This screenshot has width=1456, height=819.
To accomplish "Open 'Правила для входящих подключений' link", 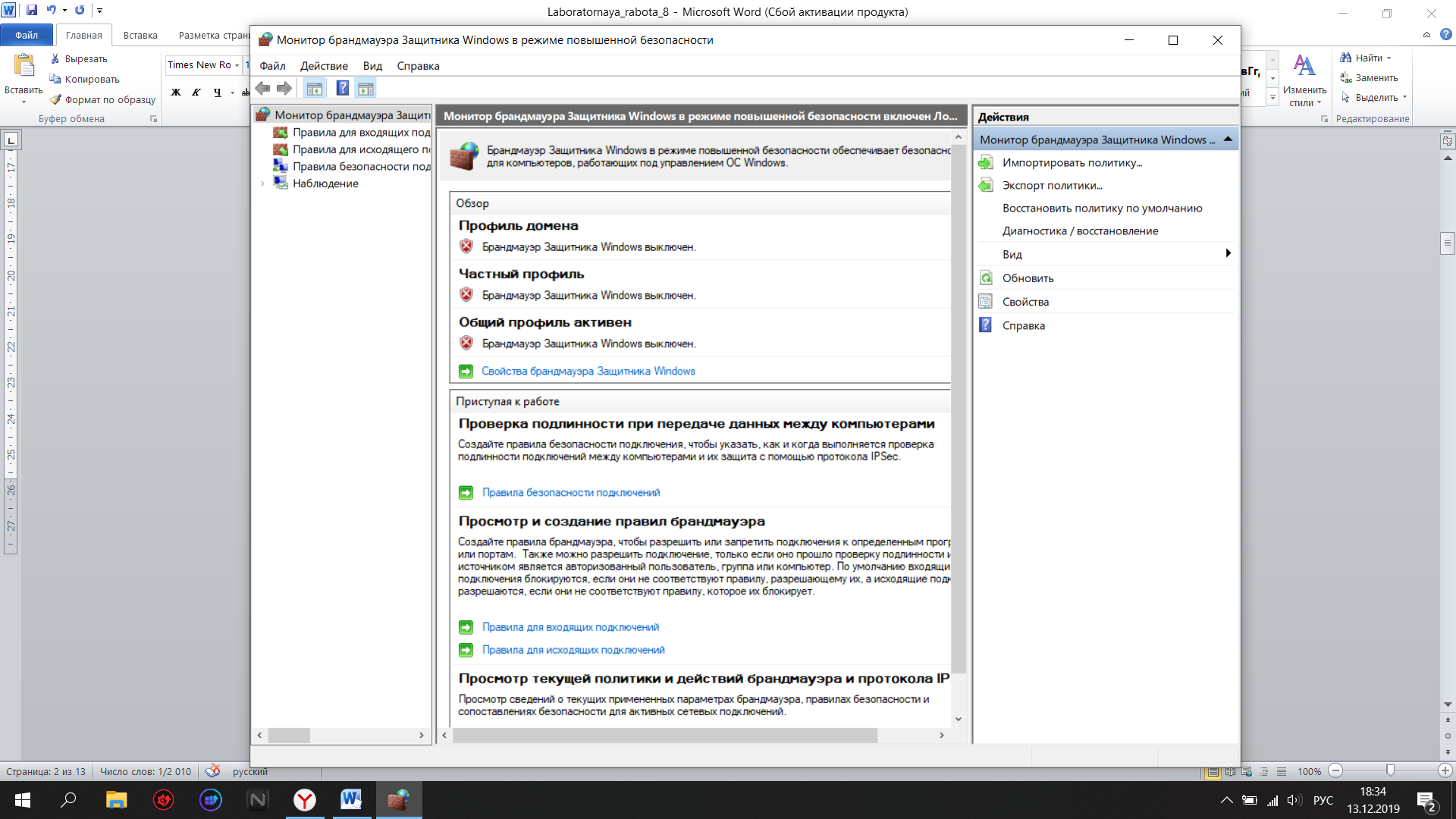I will [570, 627].
